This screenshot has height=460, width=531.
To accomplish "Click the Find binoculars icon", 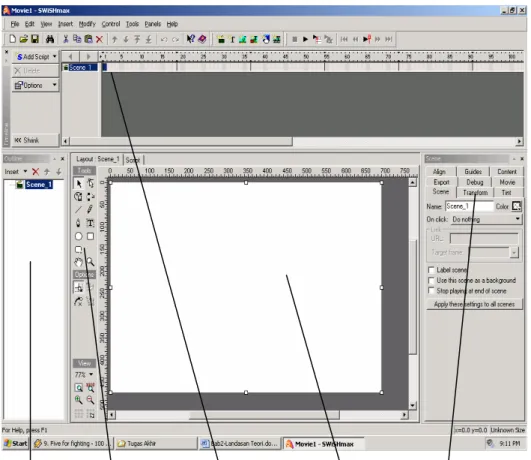I will point(50,39).
